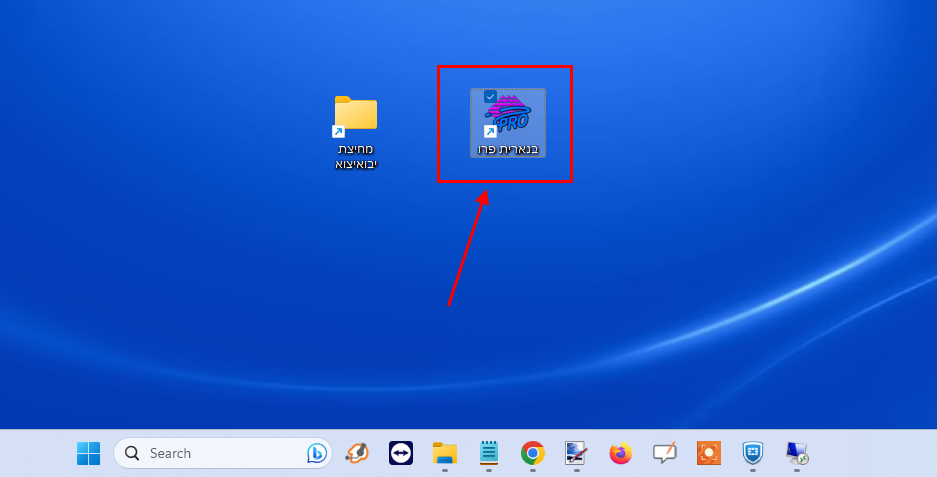Click the Hebrew label under the PRO icon
The height and width of the screenshot is (477, 937).
tap(508, 149)
